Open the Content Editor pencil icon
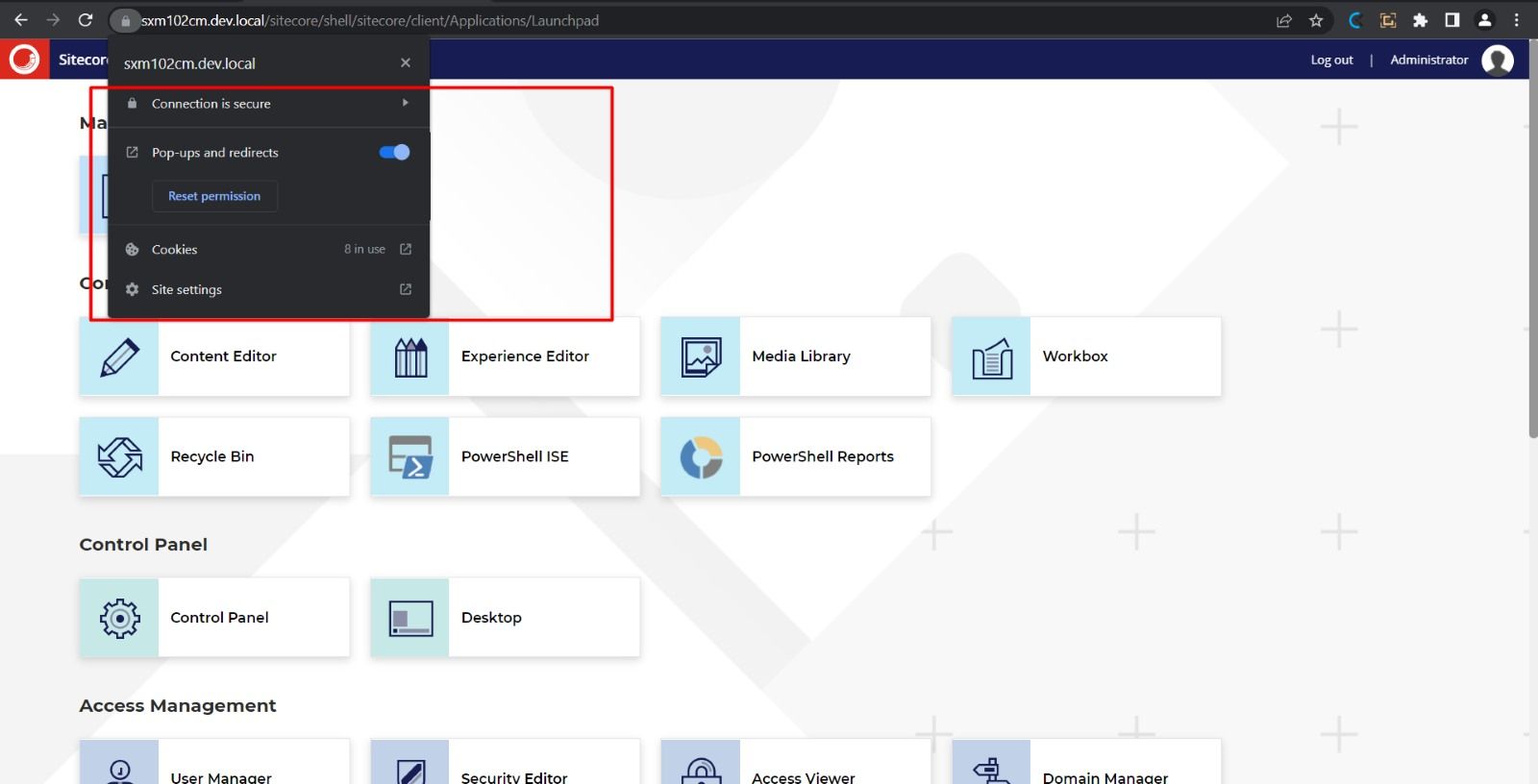Viewport: 1538px width, 784px height. (x=119, y=356)
